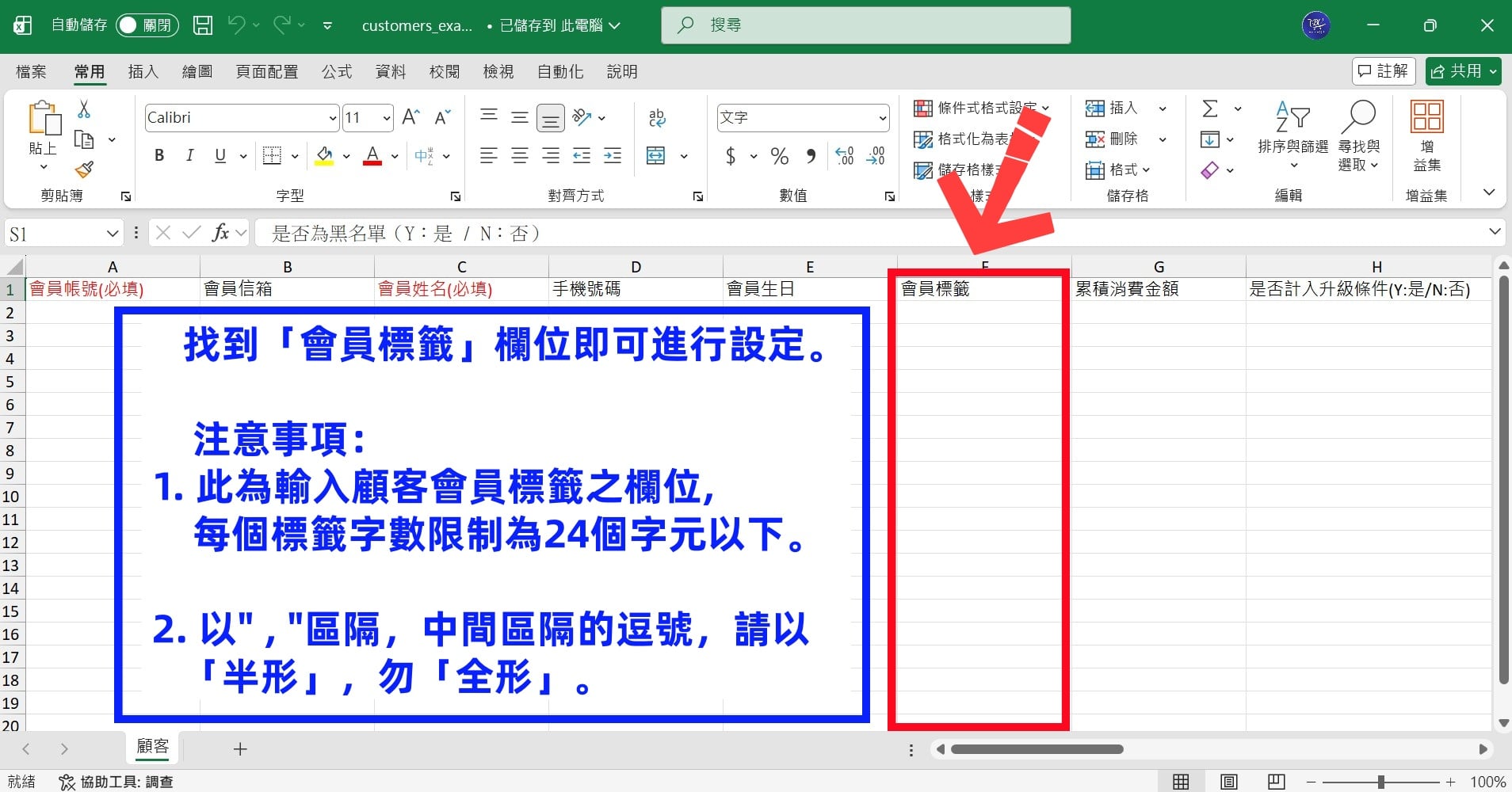
Task: Open the number format (文字) dropdown
Action: (883, 118)
